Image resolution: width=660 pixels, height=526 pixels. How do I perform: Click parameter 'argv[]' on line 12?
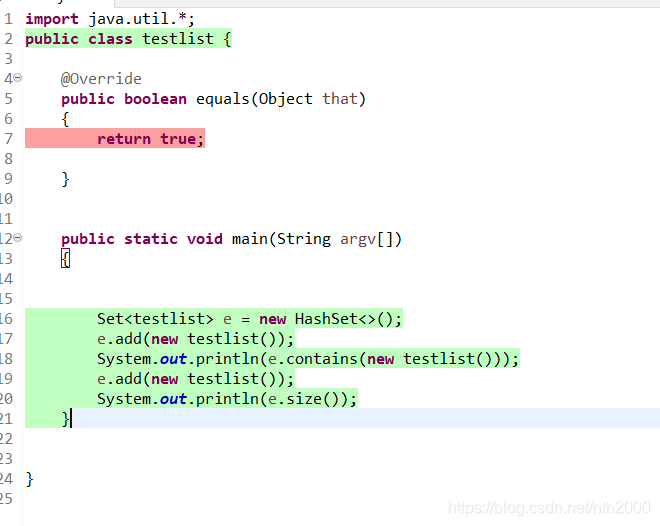point(367,239)
